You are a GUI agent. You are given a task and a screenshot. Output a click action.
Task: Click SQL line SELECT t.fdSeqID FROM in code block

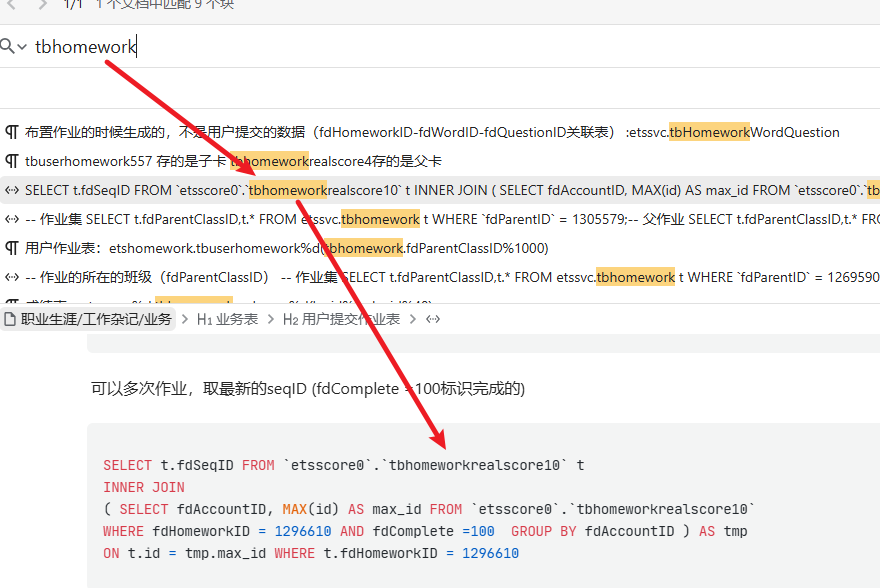(343, 466)
